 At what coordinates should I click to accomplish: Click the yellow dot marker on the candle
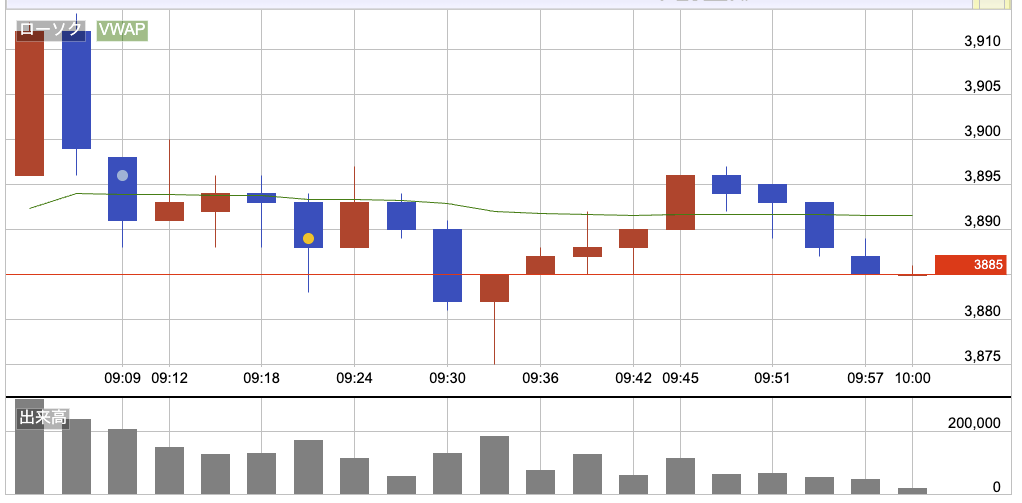click(x=308, y=239)
